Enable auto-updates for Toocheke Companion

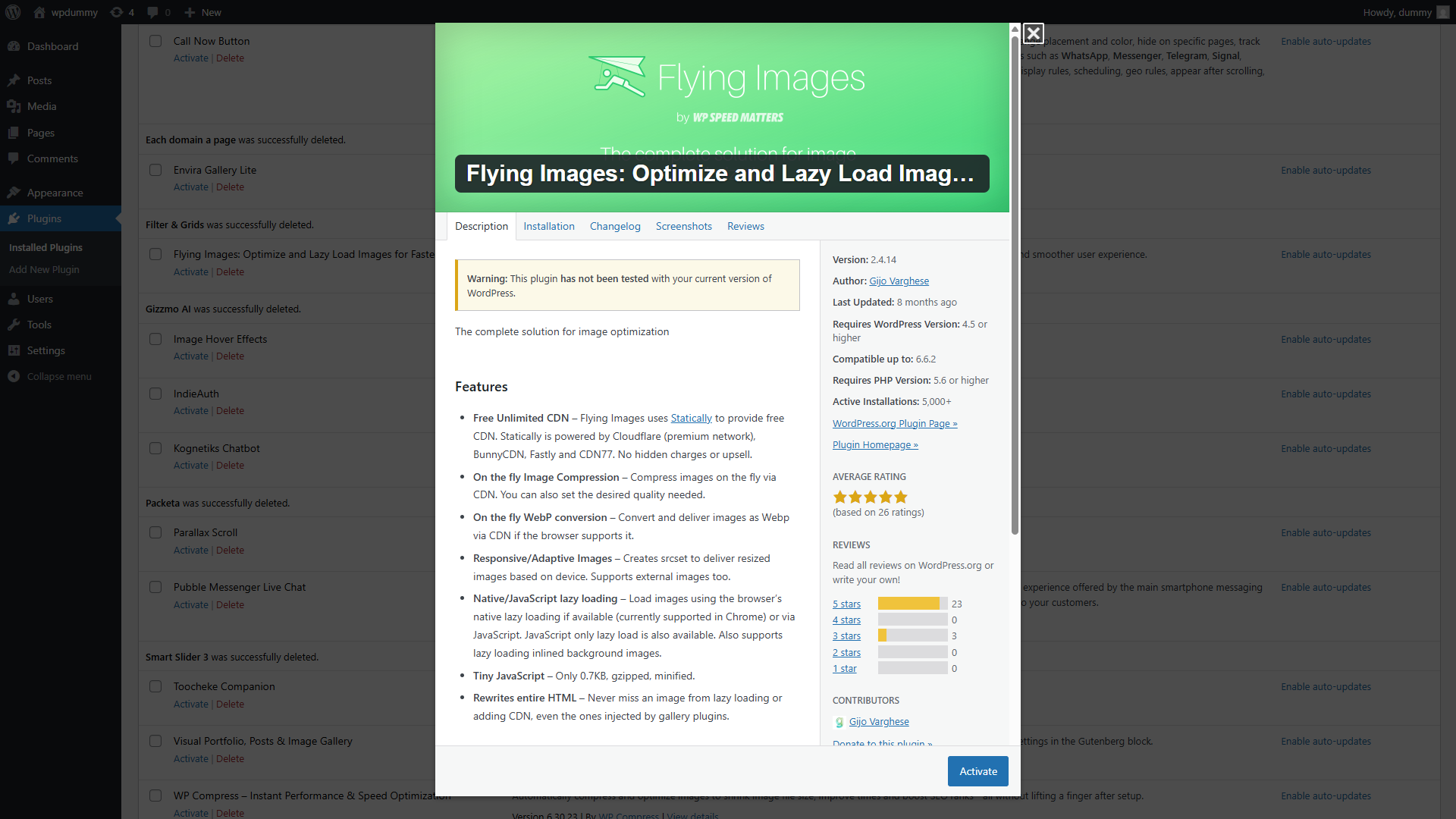(1326, 686)
